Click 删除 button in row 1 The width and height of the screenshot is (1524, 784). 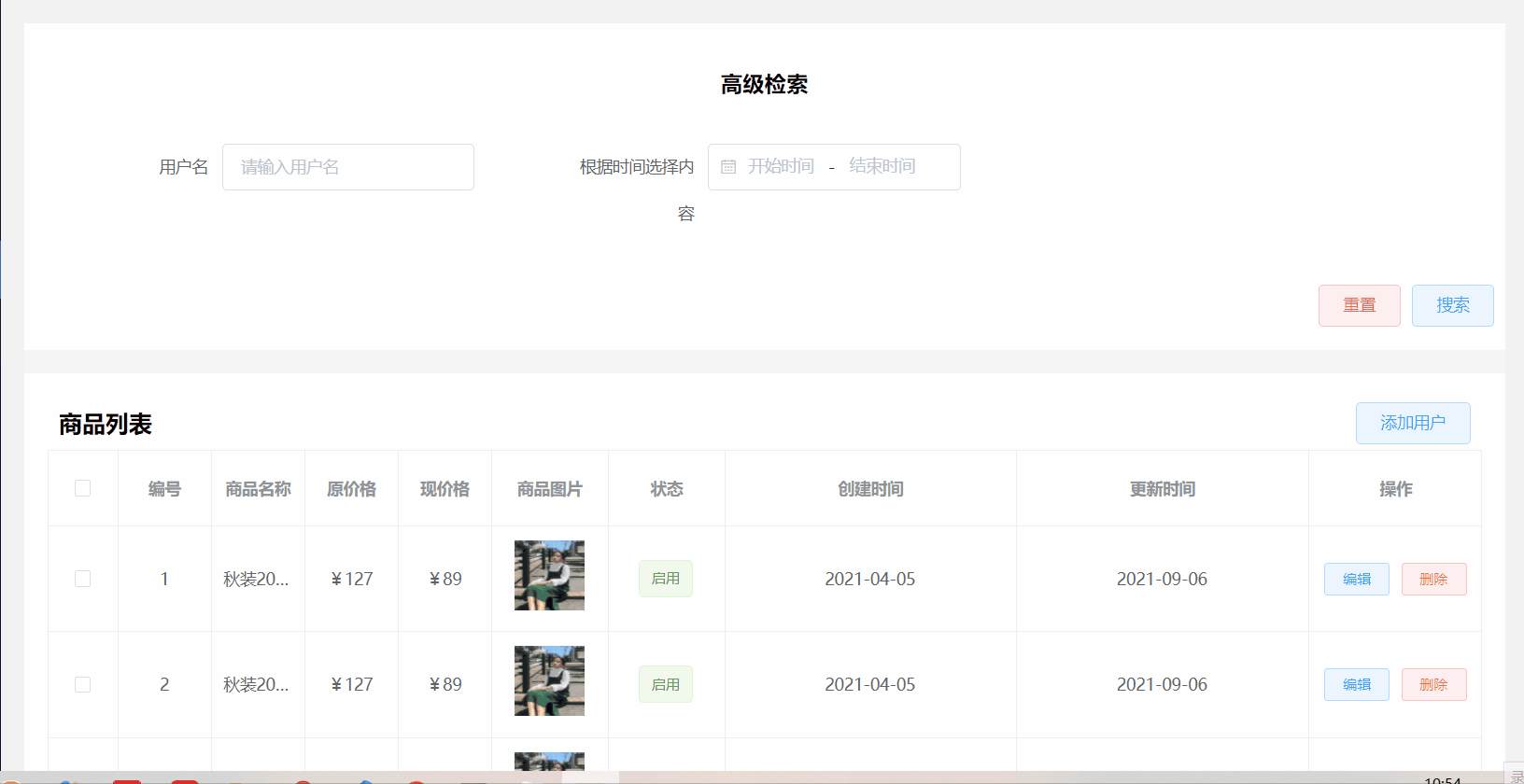click(1434, 579)
